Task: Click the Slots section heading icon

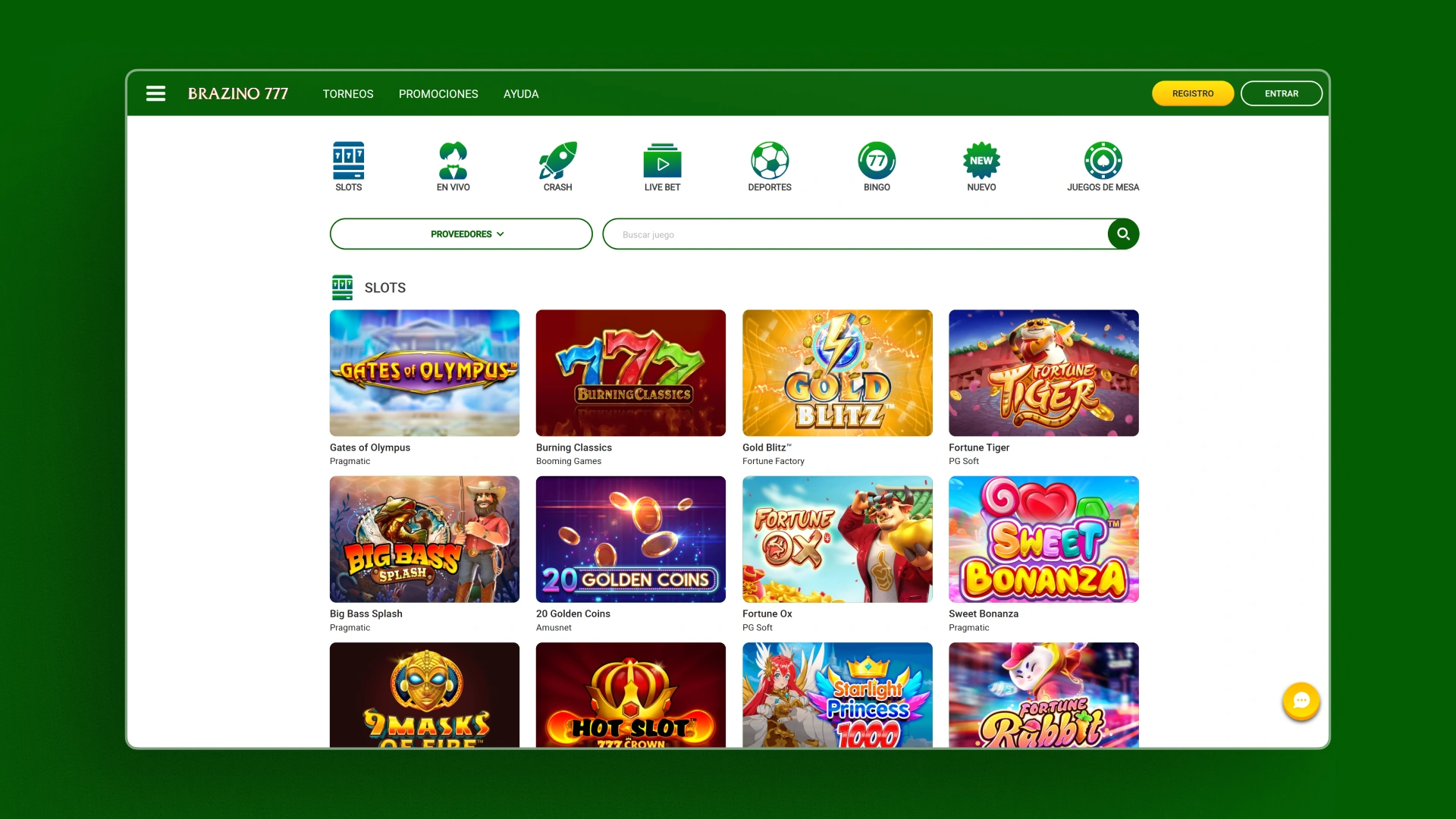Action: (342, 287)
